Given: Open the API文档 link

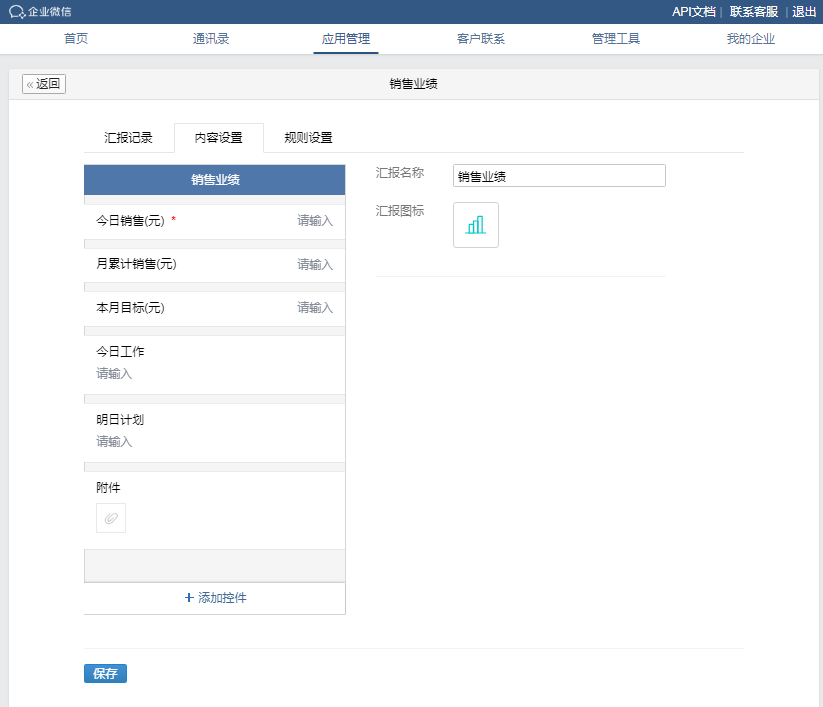Looking at the screenshot, I should tap(694, 12).
